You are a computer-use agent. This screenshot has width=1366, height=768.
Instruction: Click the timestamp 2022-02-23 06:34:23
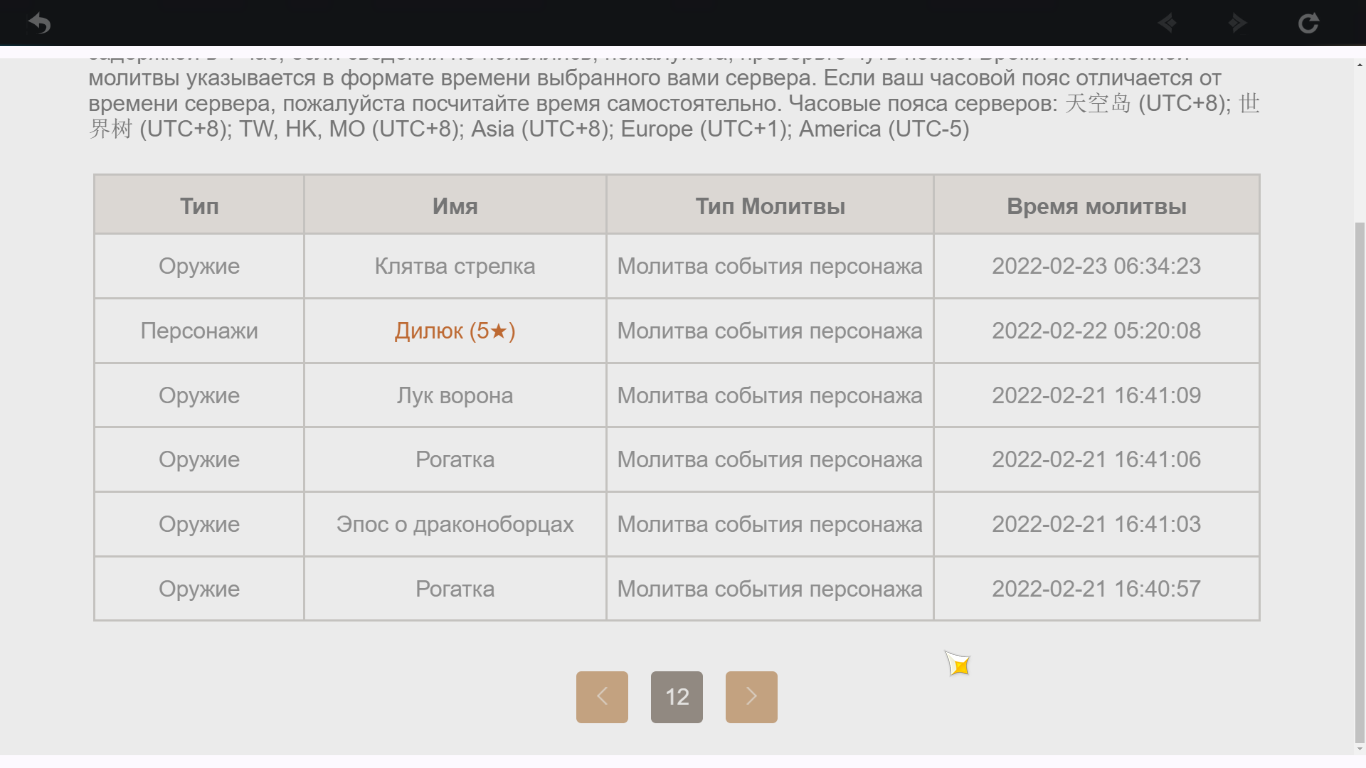click(x=1096, y=267)
